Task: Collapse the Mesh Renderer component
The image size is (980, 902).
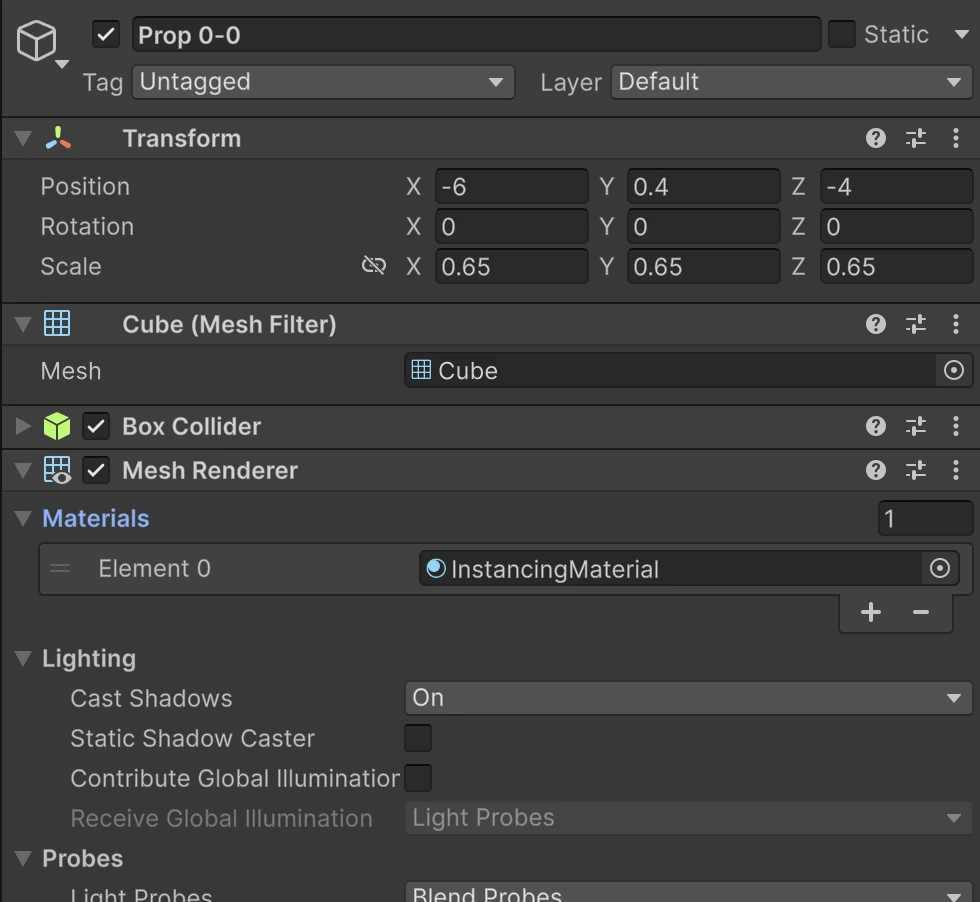Action: coord(23,470)
